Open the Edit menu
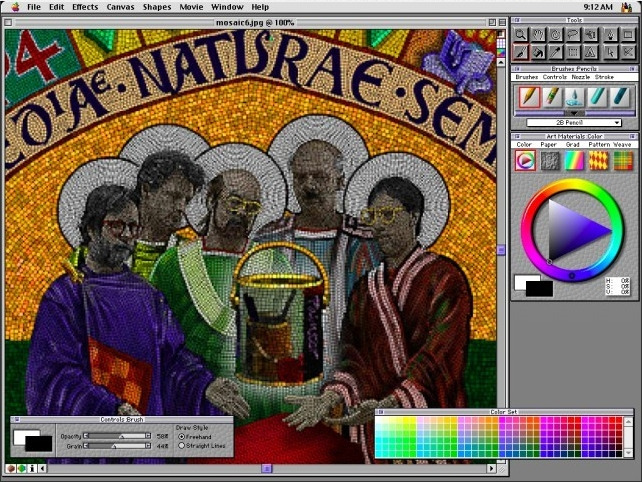 point(57,7)
